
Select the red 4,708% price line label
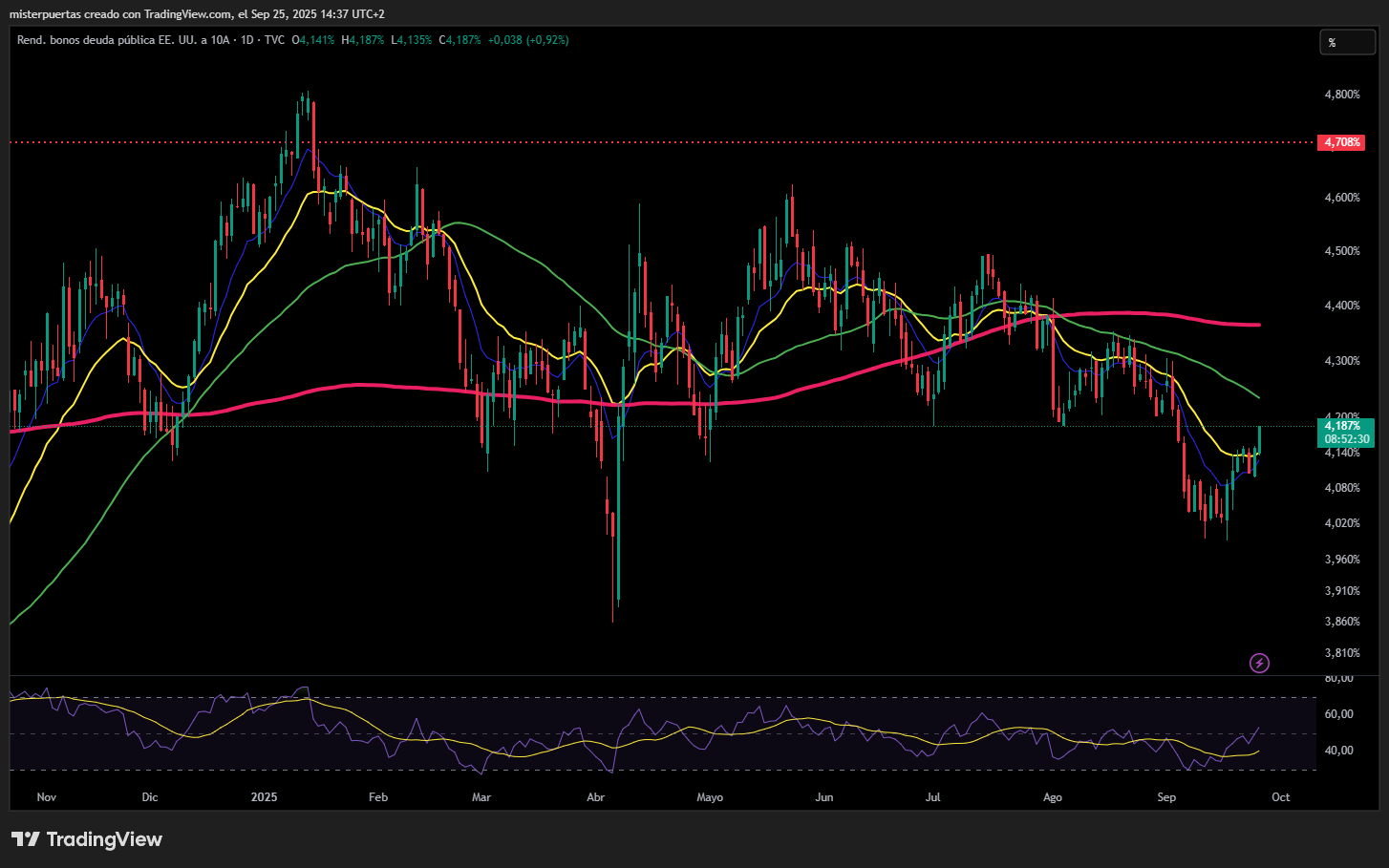(x=1341, y=142)
